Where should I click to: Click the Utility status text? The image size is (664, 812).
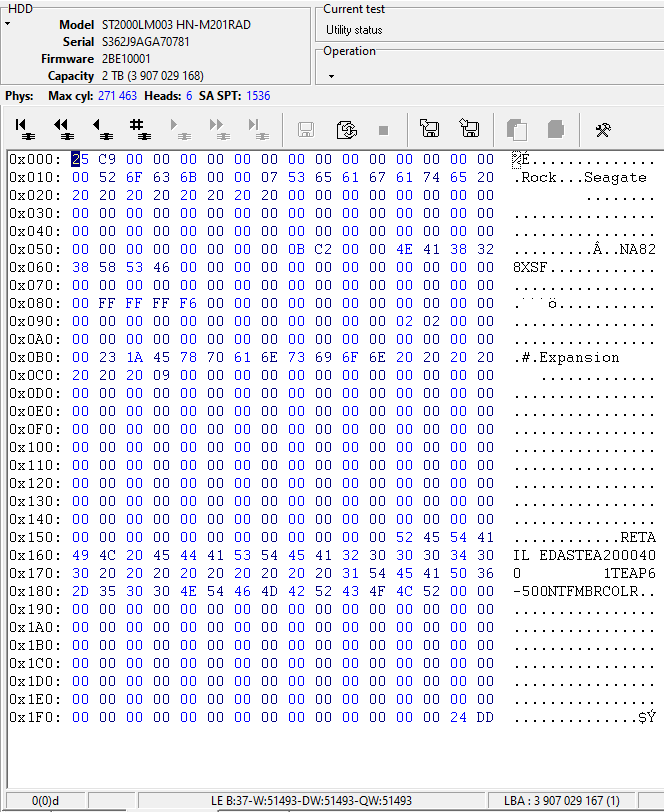tap(354, 30)
